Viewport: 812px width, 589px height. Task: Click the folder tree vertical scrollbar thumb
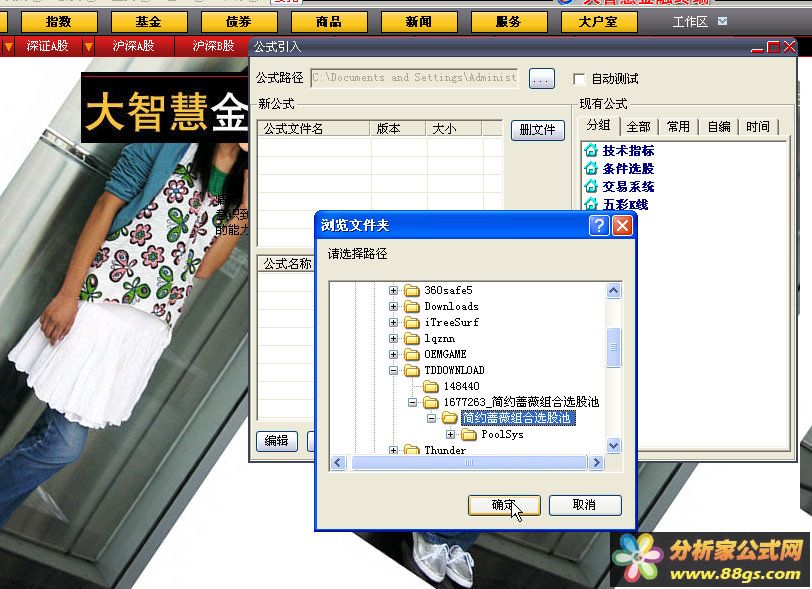point(614,348)
